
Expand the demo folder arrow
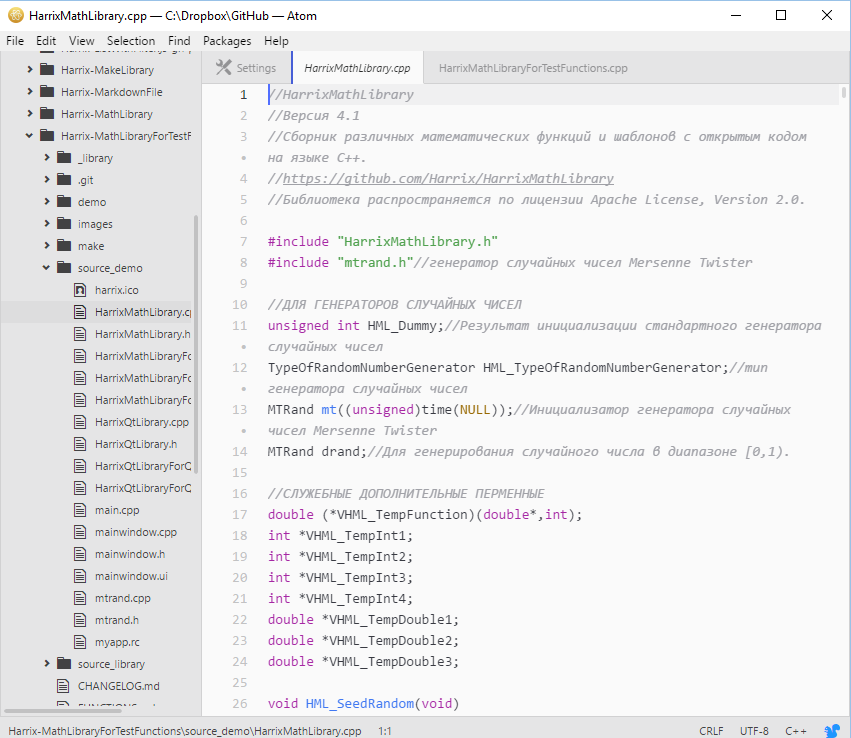click(x=47, y=201)
